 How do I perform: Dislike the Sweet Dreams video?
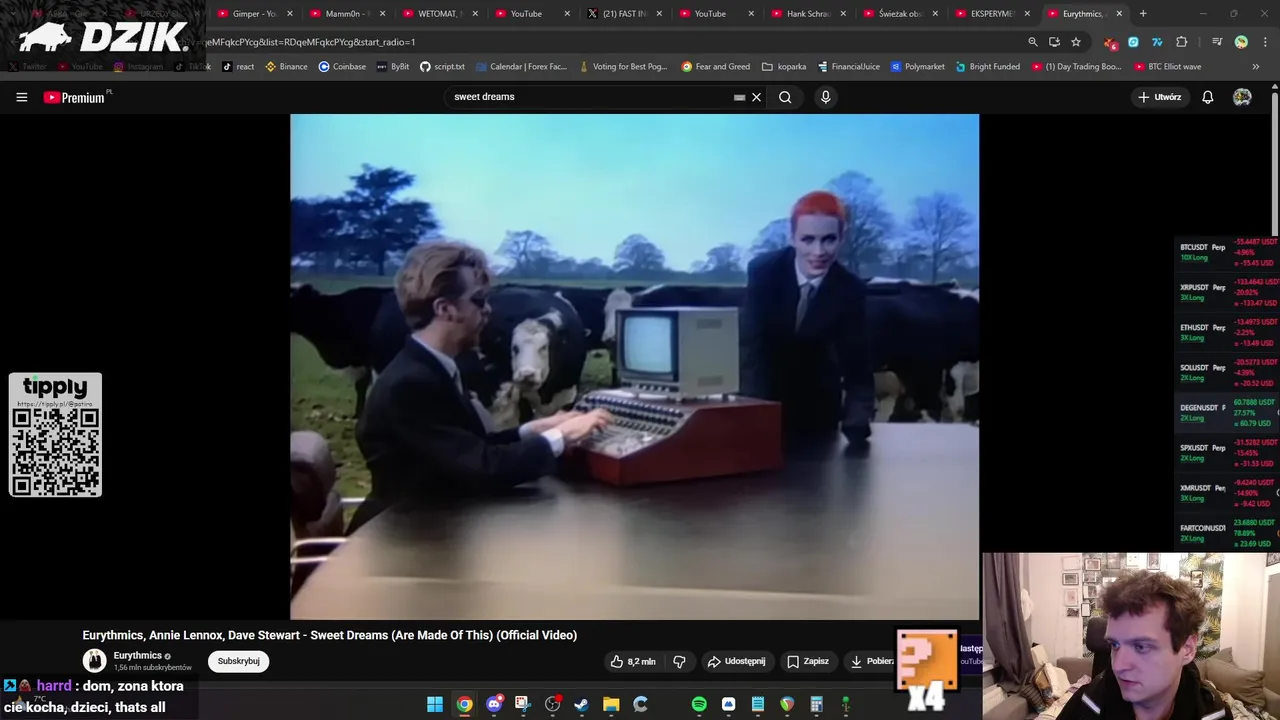(x=679, y=661)
